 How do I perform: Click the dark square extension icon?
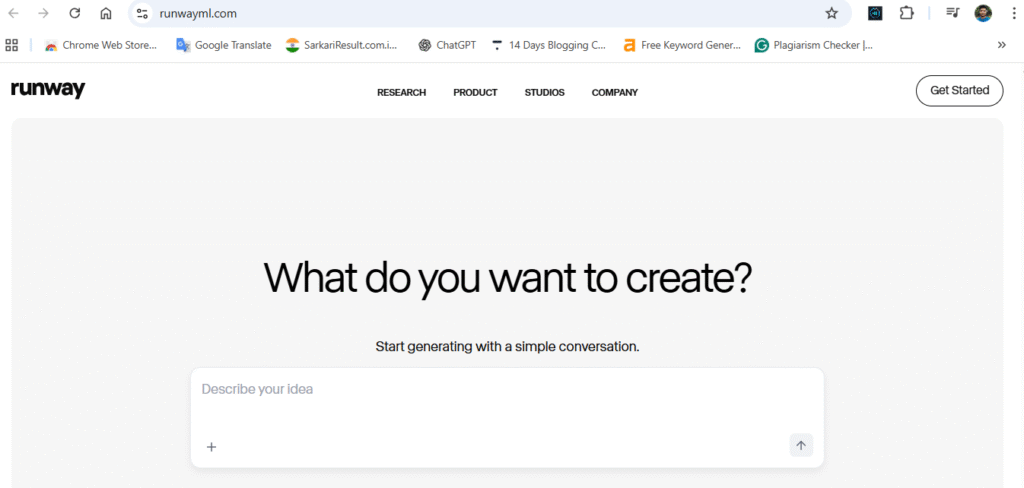click(875, 13)
